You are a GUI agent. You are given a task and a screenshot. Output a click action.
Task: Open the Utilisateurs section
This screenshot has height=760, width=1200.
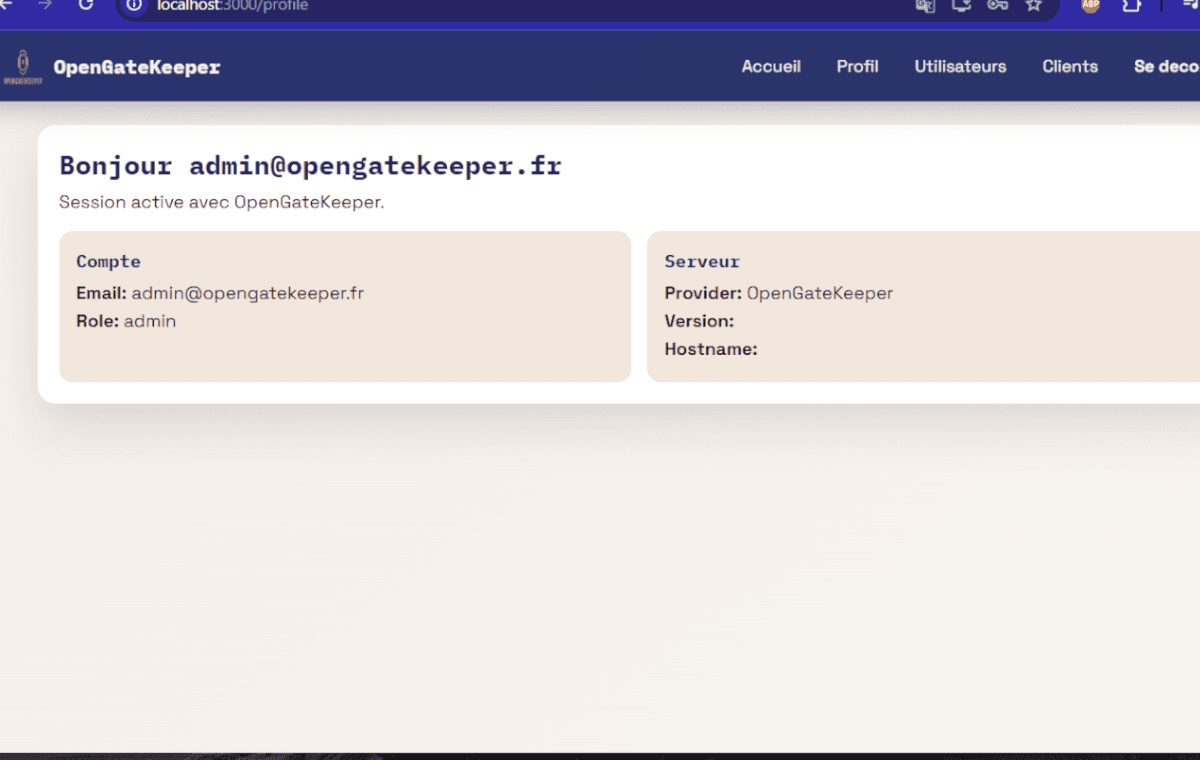(960, 66)
